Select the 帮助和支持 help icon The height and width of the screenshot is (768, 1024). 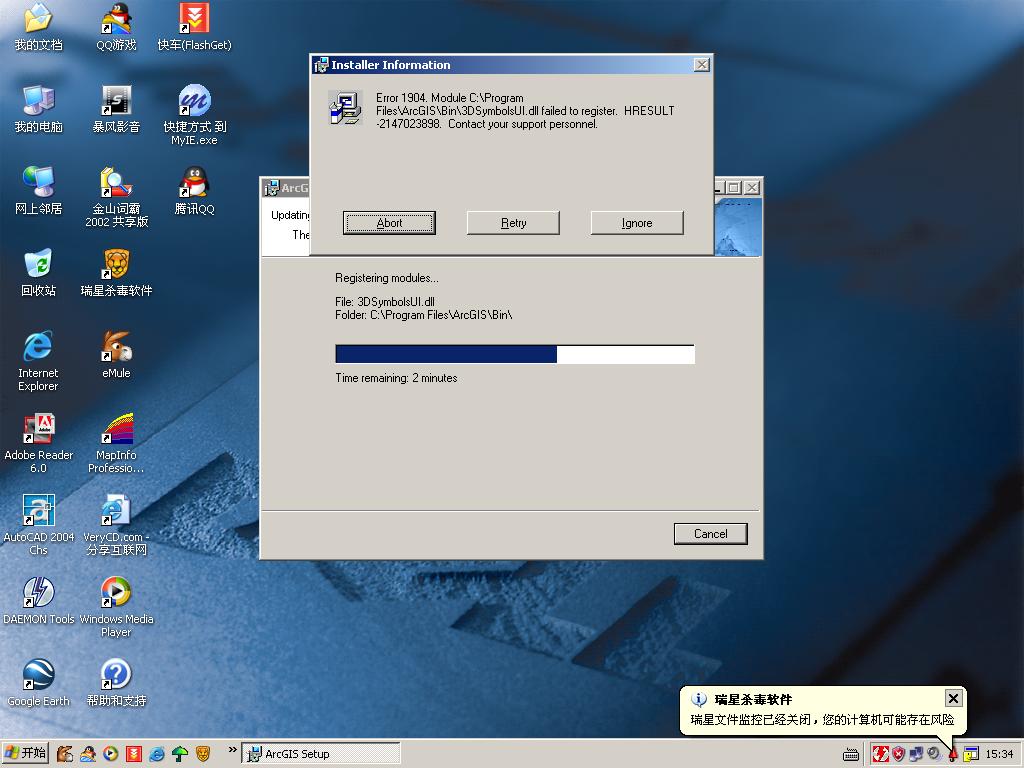click(116, 682)
